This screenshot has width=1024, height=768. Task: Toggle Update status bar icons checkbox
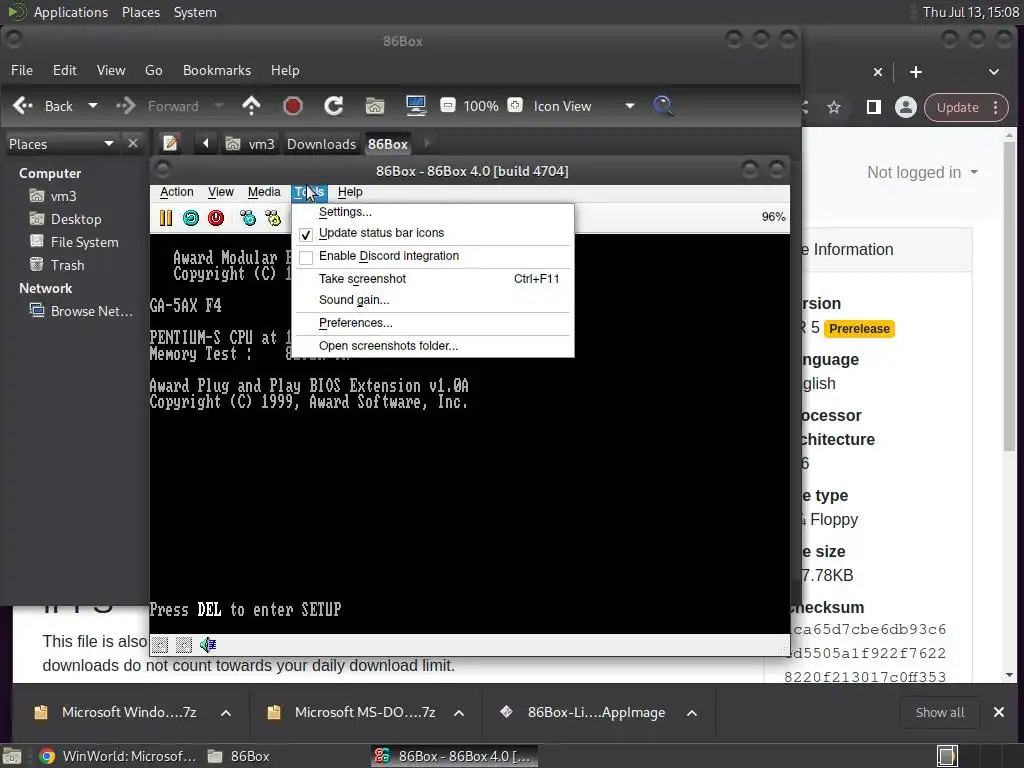pos(306,234)
